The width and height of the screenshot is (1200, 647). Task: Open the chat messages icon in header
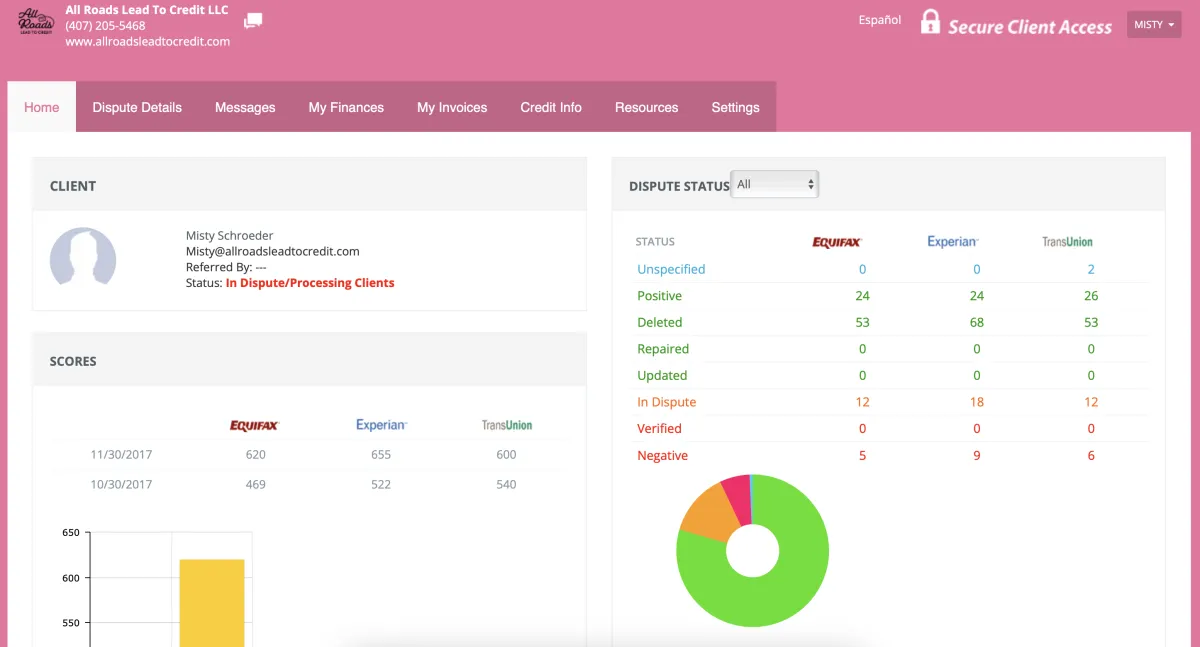(x=253, y=21)
